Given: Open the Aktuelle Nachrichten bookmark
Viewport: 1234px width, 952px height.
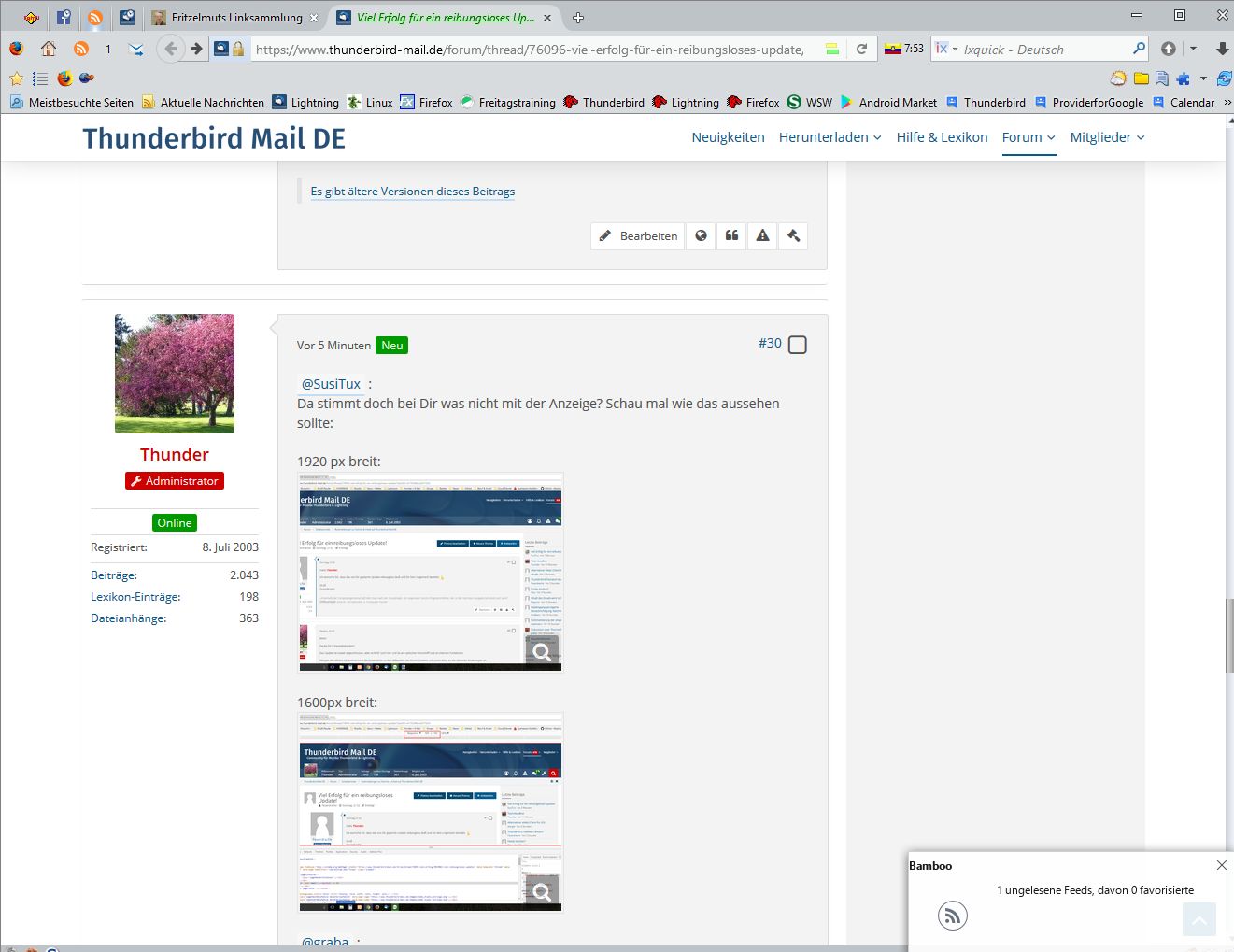Looking at the screenshot, I should click(x=203, y=103).
